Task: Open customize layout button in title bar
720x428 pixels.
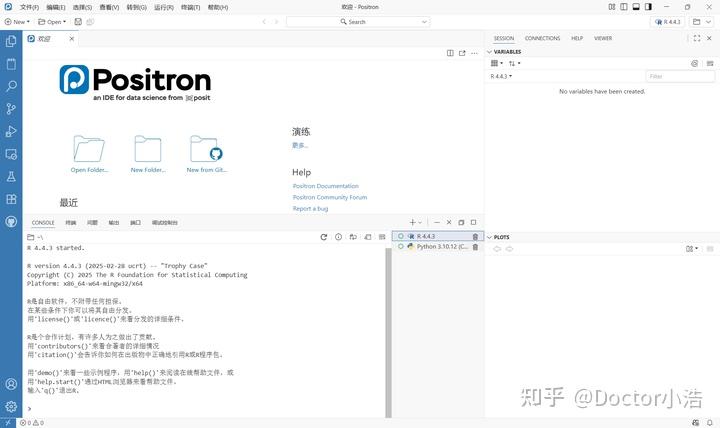Action: pos(612,7)
